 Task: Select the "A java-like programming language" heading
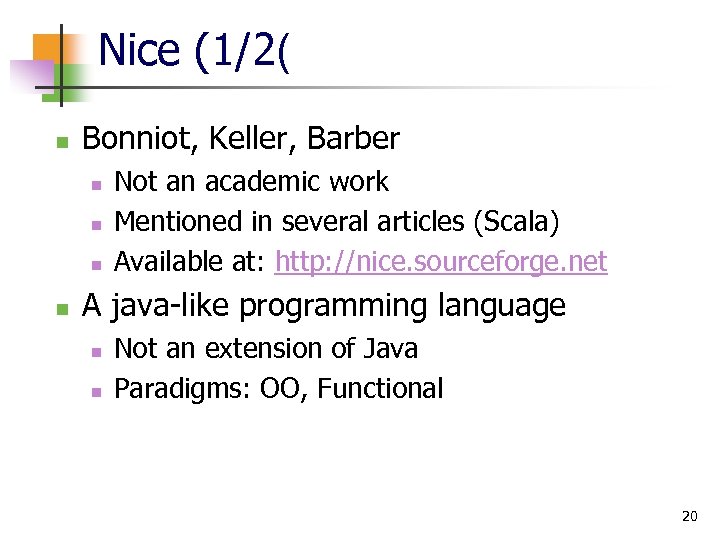323,306
